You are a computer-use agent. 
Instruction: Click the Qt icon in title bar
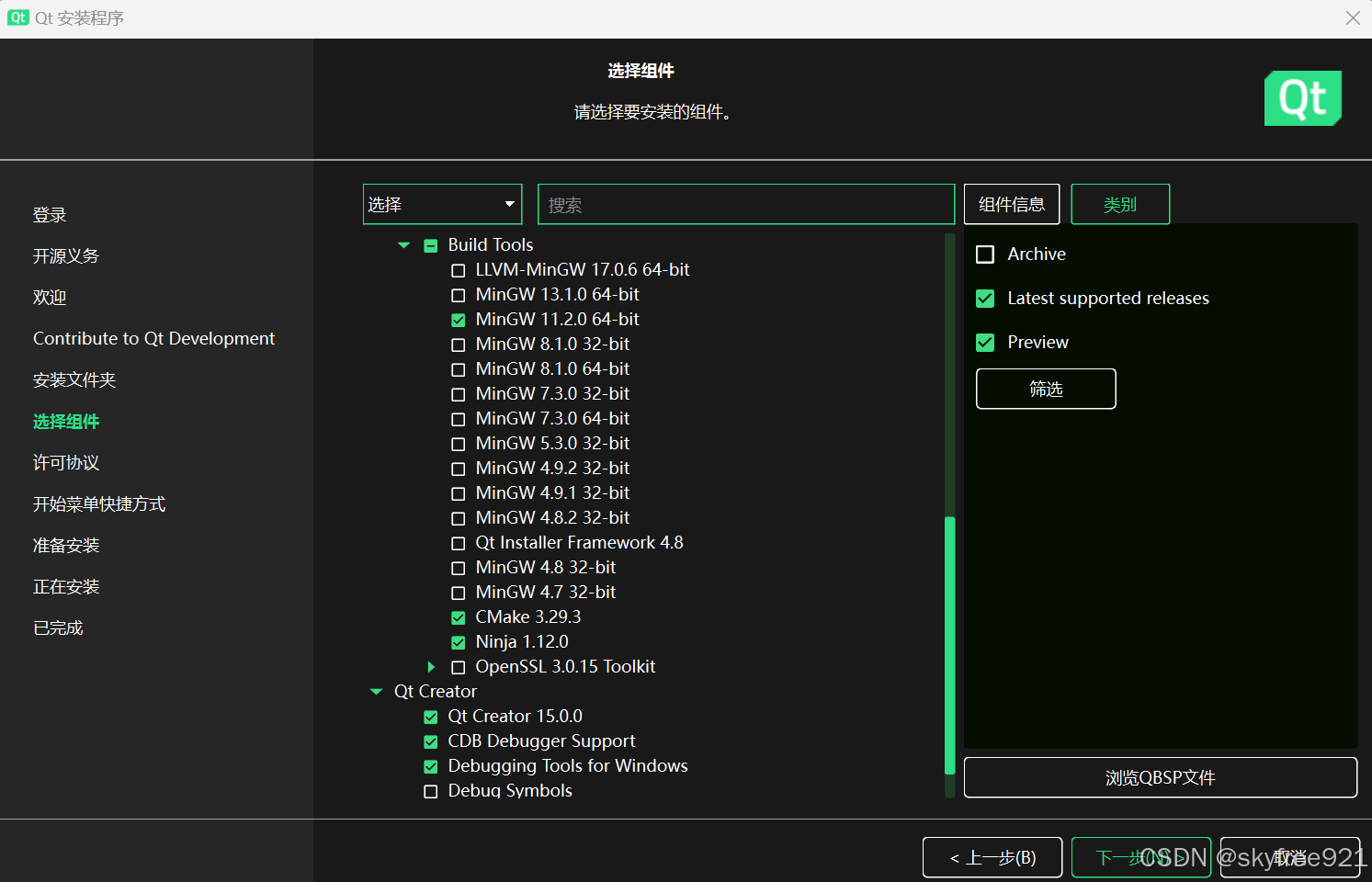(17, 17)
